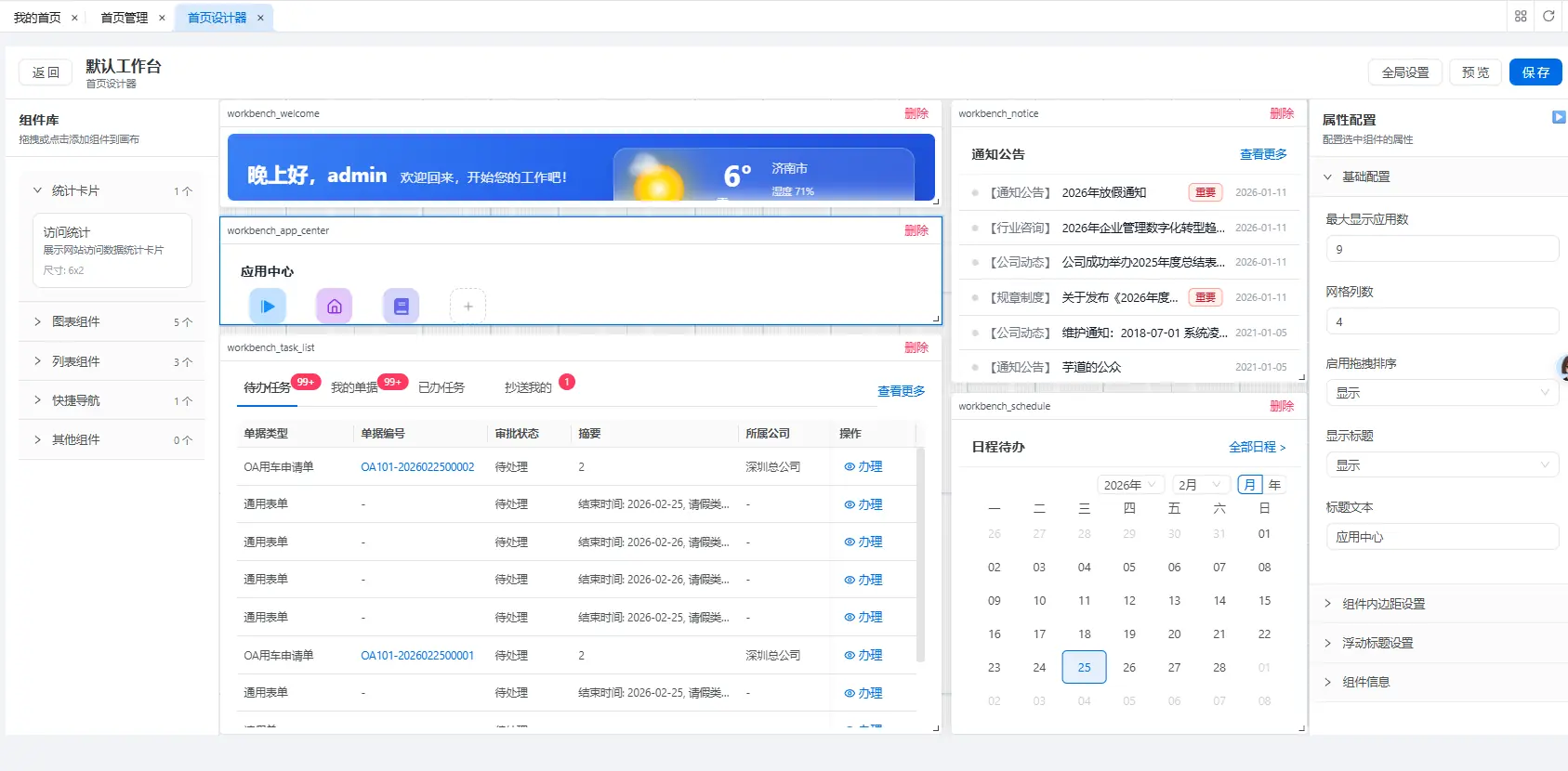Viewport: 1568px width, 771px height.
Task: Expand the 图表组件 category
Action: pyautogui.click(x=76, y=321)
